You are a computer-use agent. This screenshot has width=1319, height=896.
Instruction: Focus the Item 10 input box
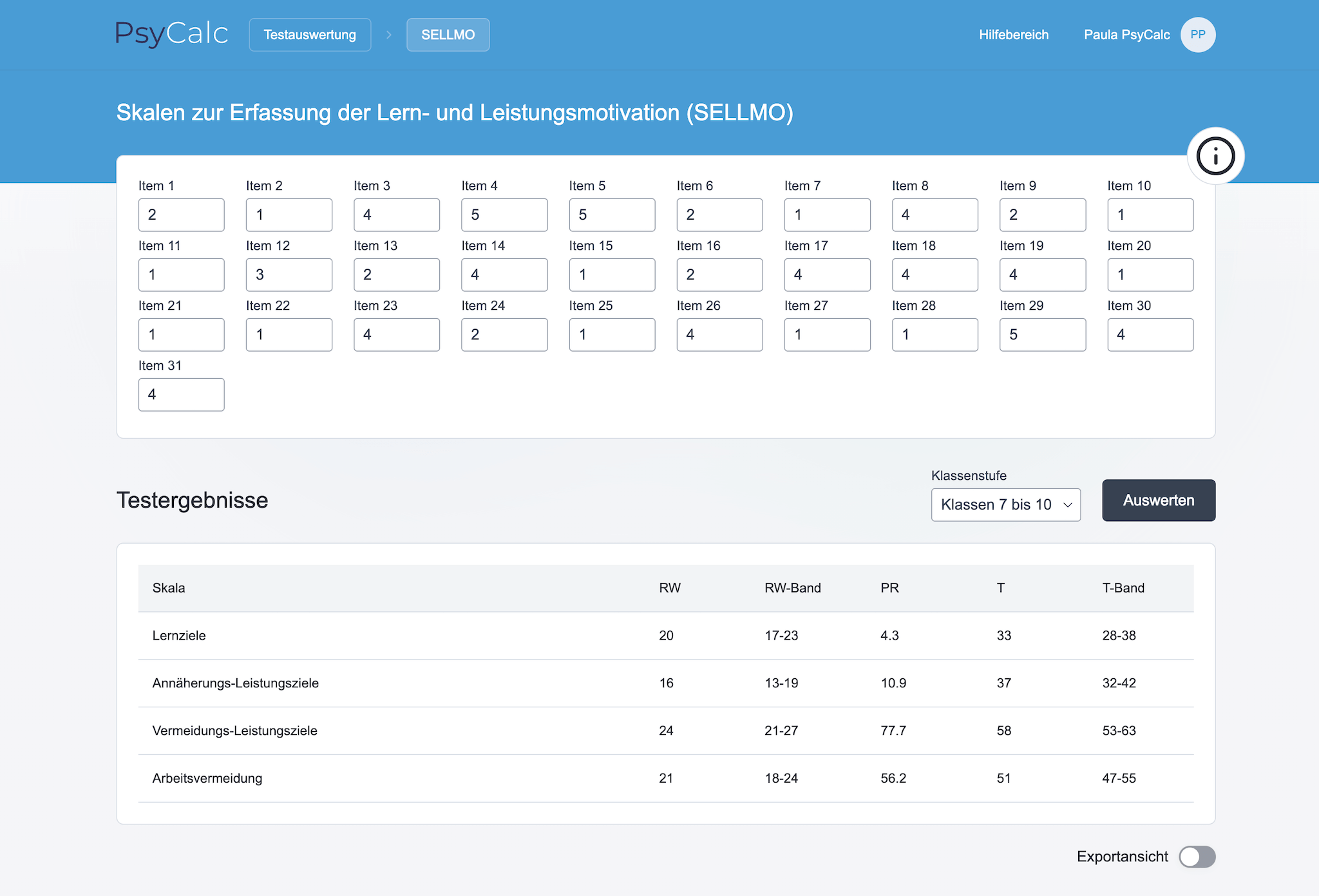coord(1150,214)
